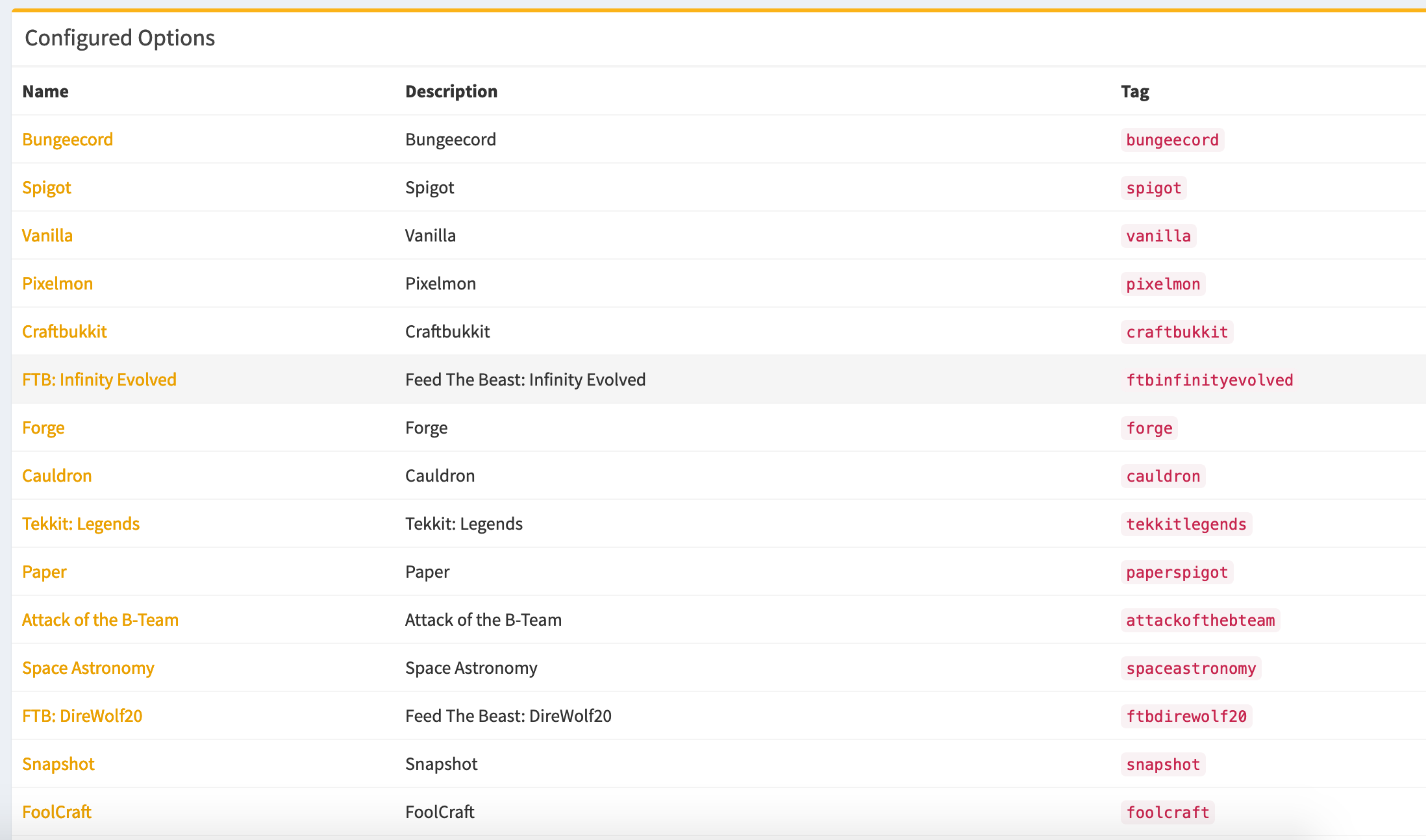The height and width of the screenshot is (840, 1426).
Task: Click the Name column header
Action: click(x=45, y=92)
